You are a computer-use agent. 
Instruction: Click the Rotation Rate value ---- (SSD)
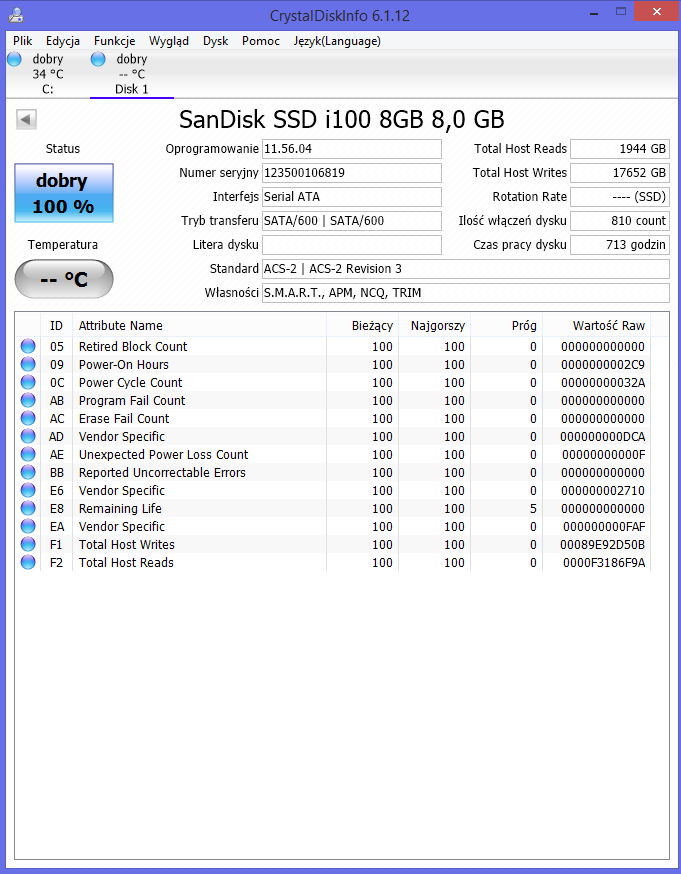click(x=620, y=197)
